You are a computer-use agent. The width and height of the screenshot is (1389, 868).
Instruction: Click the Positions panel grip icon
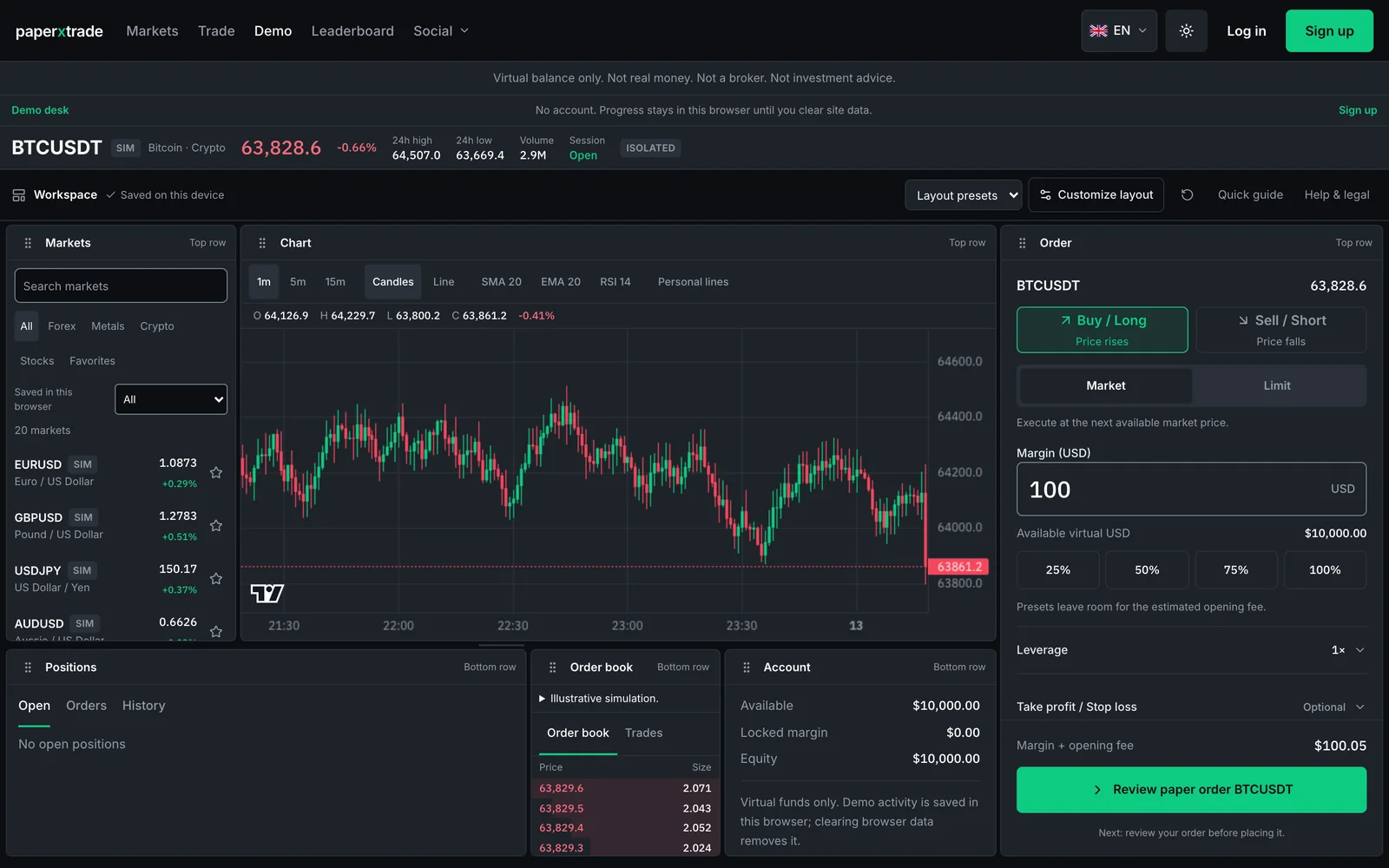tap(28, 667)
